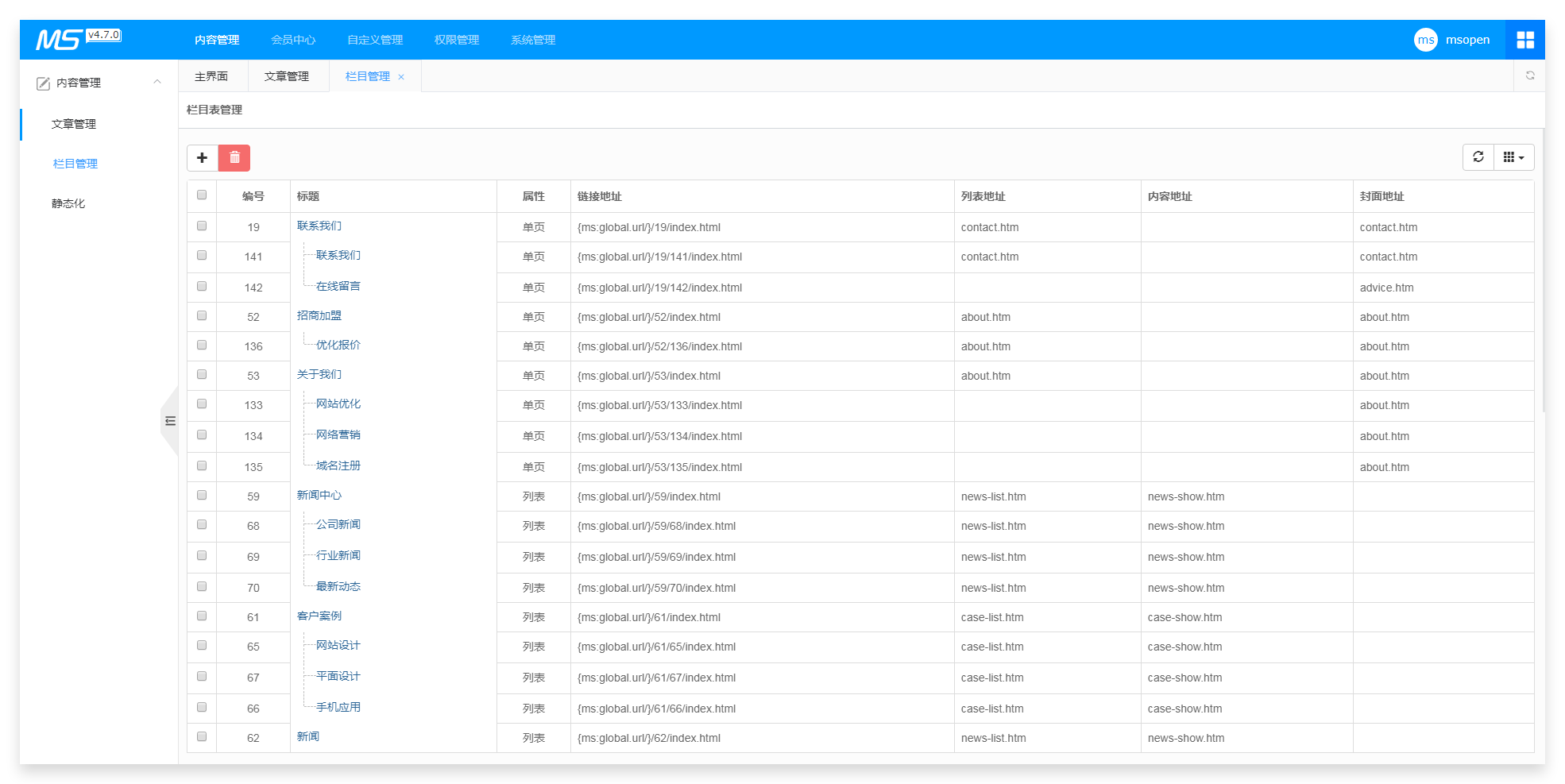1565x784 pixels.
Task: Open 优化报价 column link
Action: pos(338,345)
